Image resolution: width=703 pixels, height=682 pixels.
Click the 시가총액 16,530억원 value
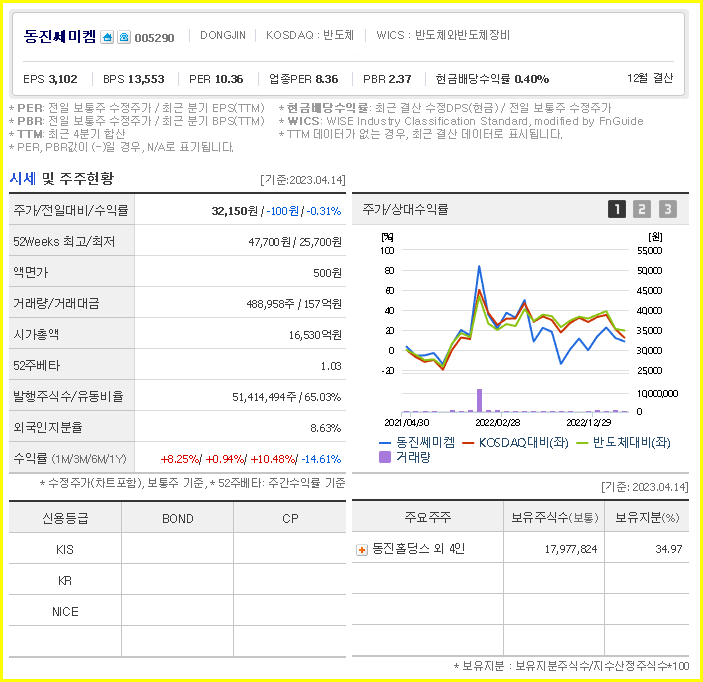(x=315, y=334)
